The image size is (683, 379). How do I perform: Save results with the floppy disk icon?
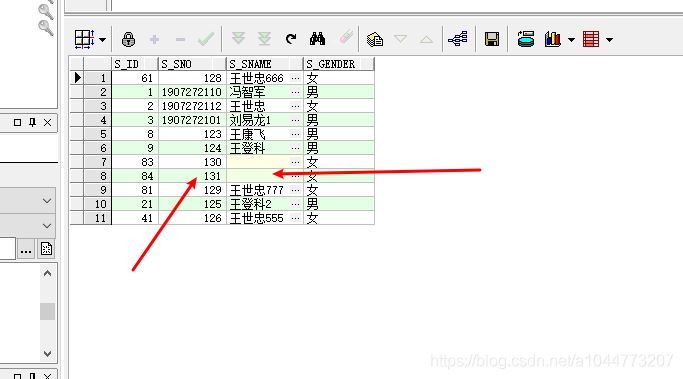coord(492,39)
